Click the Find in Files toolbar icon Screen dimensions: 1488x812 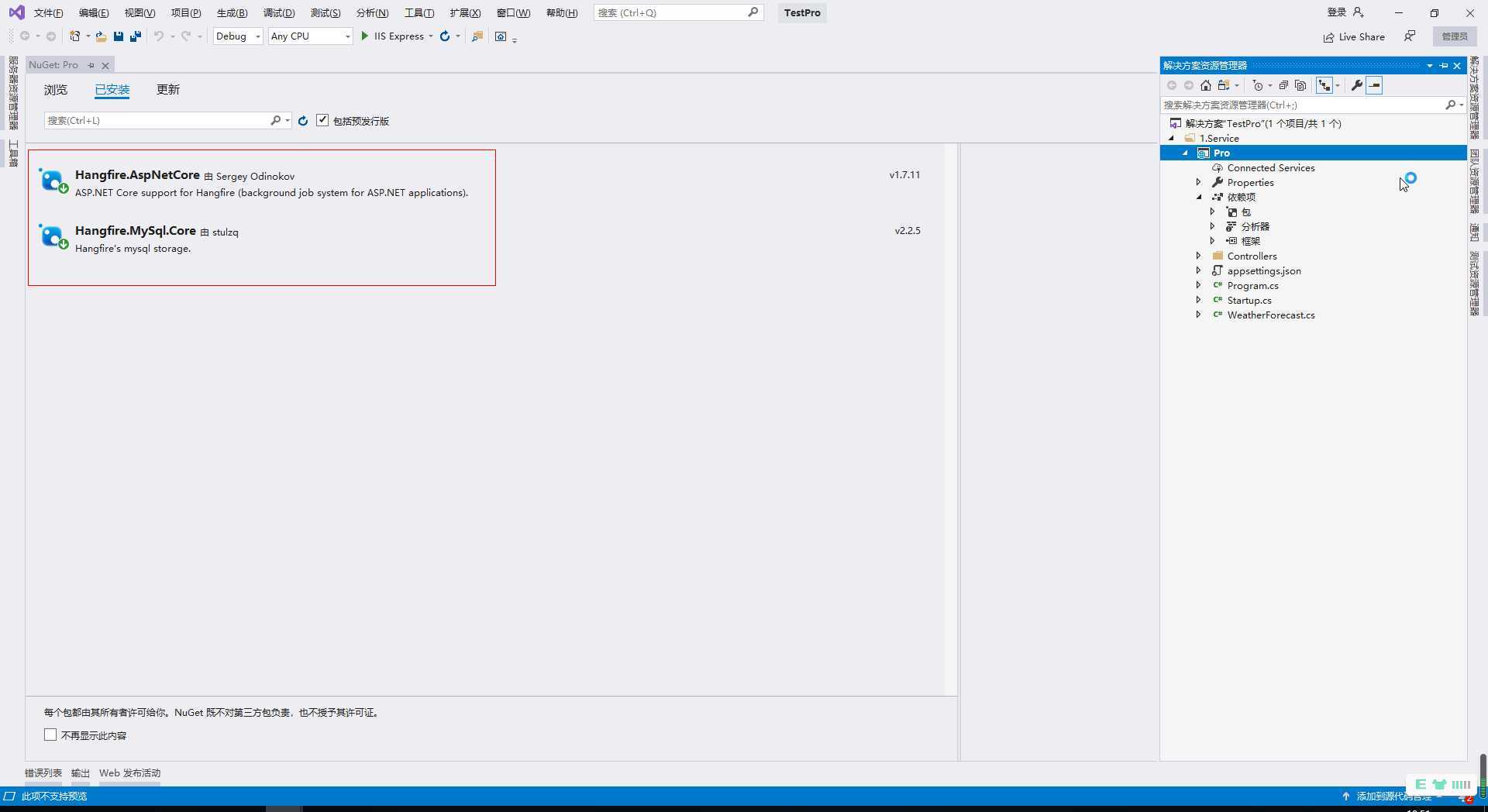[477, 36]
